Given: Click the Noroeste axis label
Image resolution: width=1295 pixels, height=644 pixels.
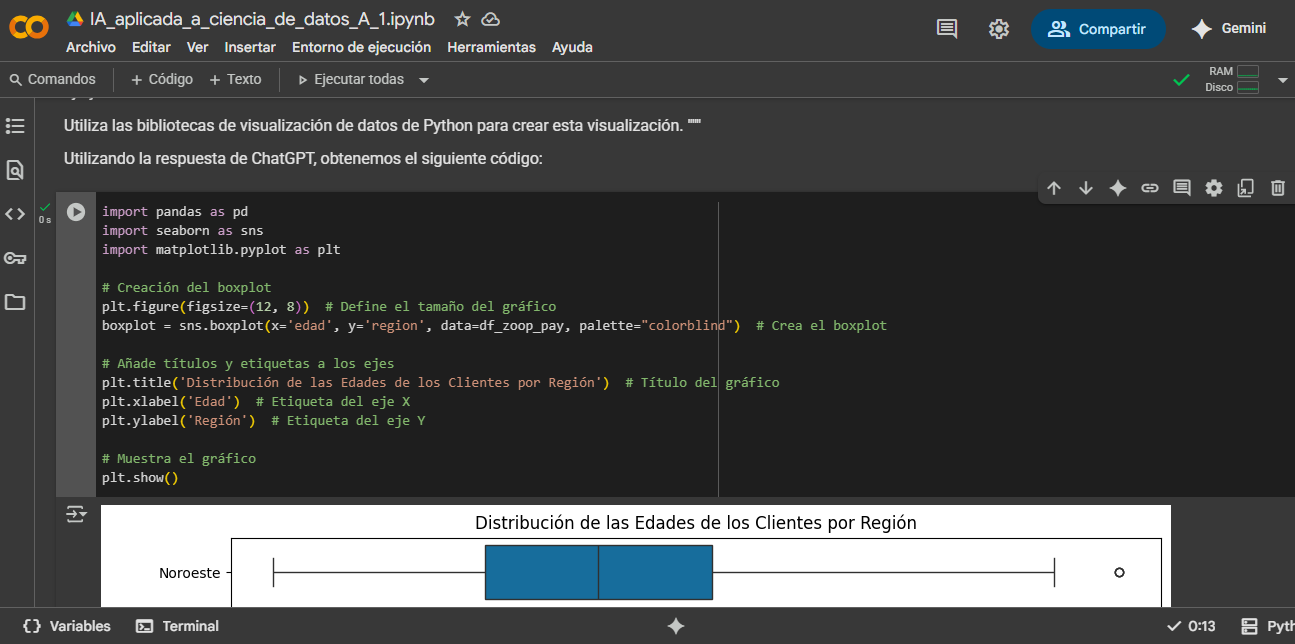Looking at the screenshot, I should pos(189,573).
